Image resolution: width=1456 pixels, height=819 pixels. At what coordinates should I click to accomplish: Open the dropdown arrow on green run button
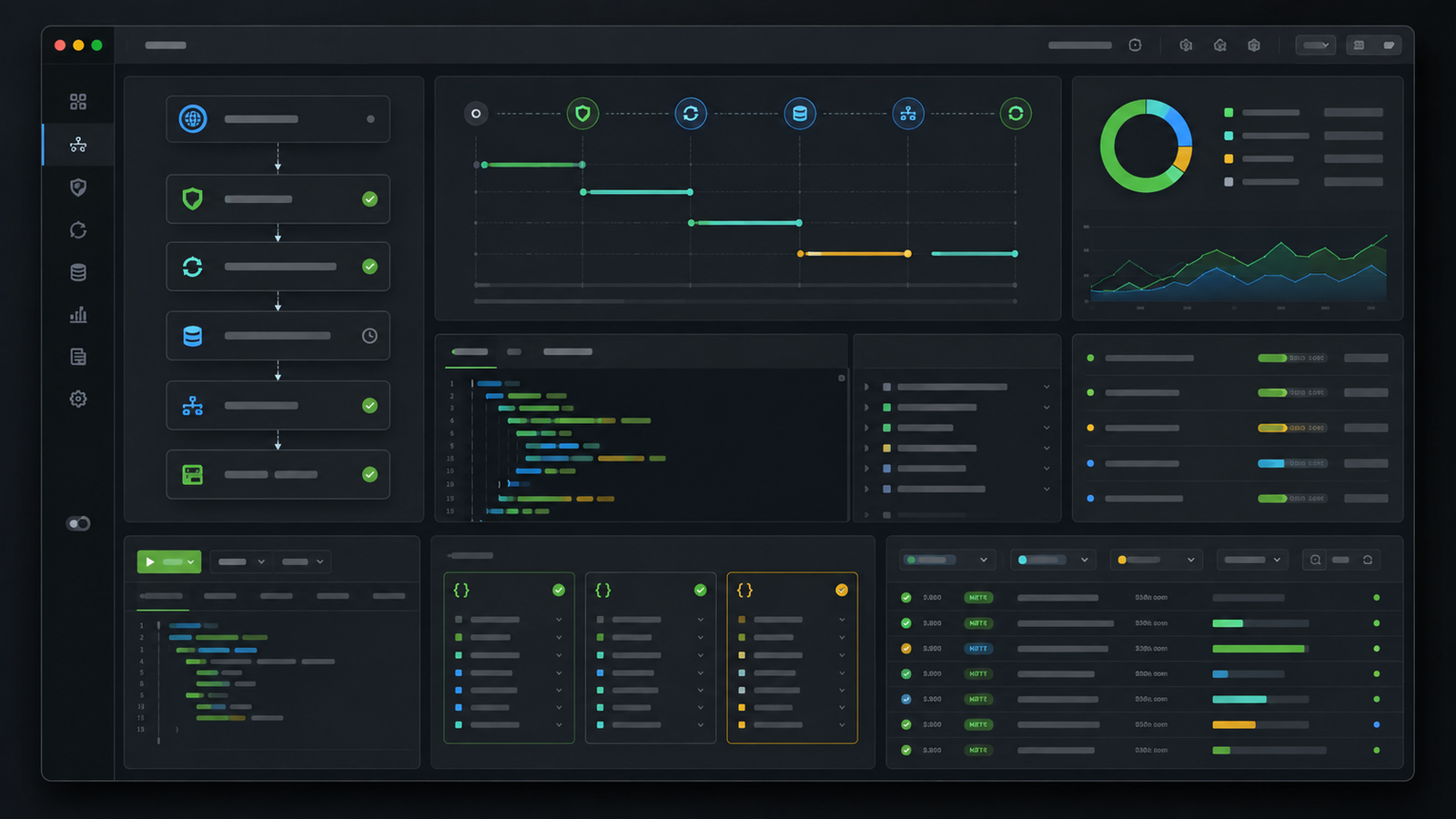coord(190,562)
